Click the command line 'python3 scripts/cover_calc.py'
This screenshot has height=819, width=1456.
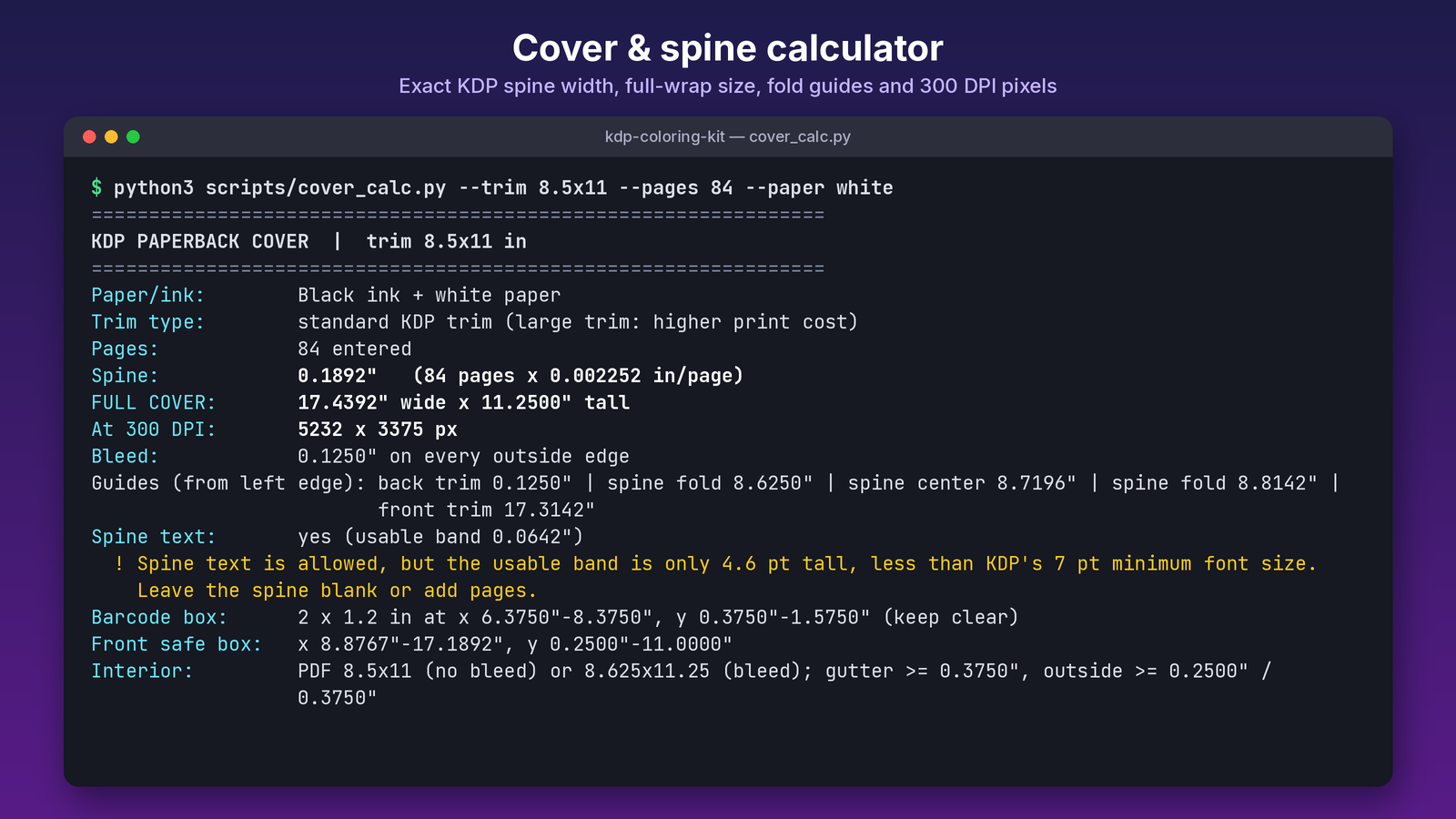[x=503, y=188]
